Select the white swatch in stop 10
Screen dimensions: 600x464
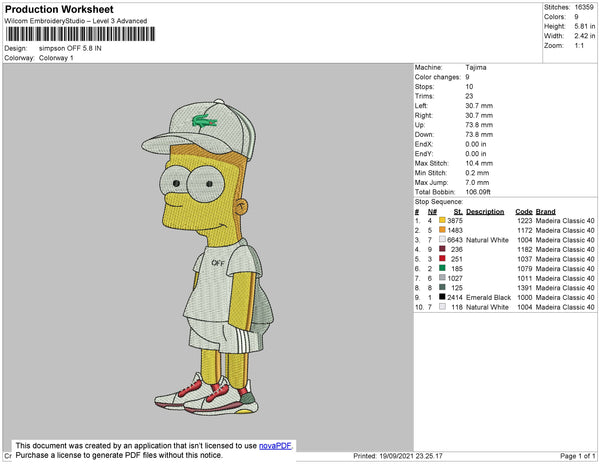(x=442, y=306)
